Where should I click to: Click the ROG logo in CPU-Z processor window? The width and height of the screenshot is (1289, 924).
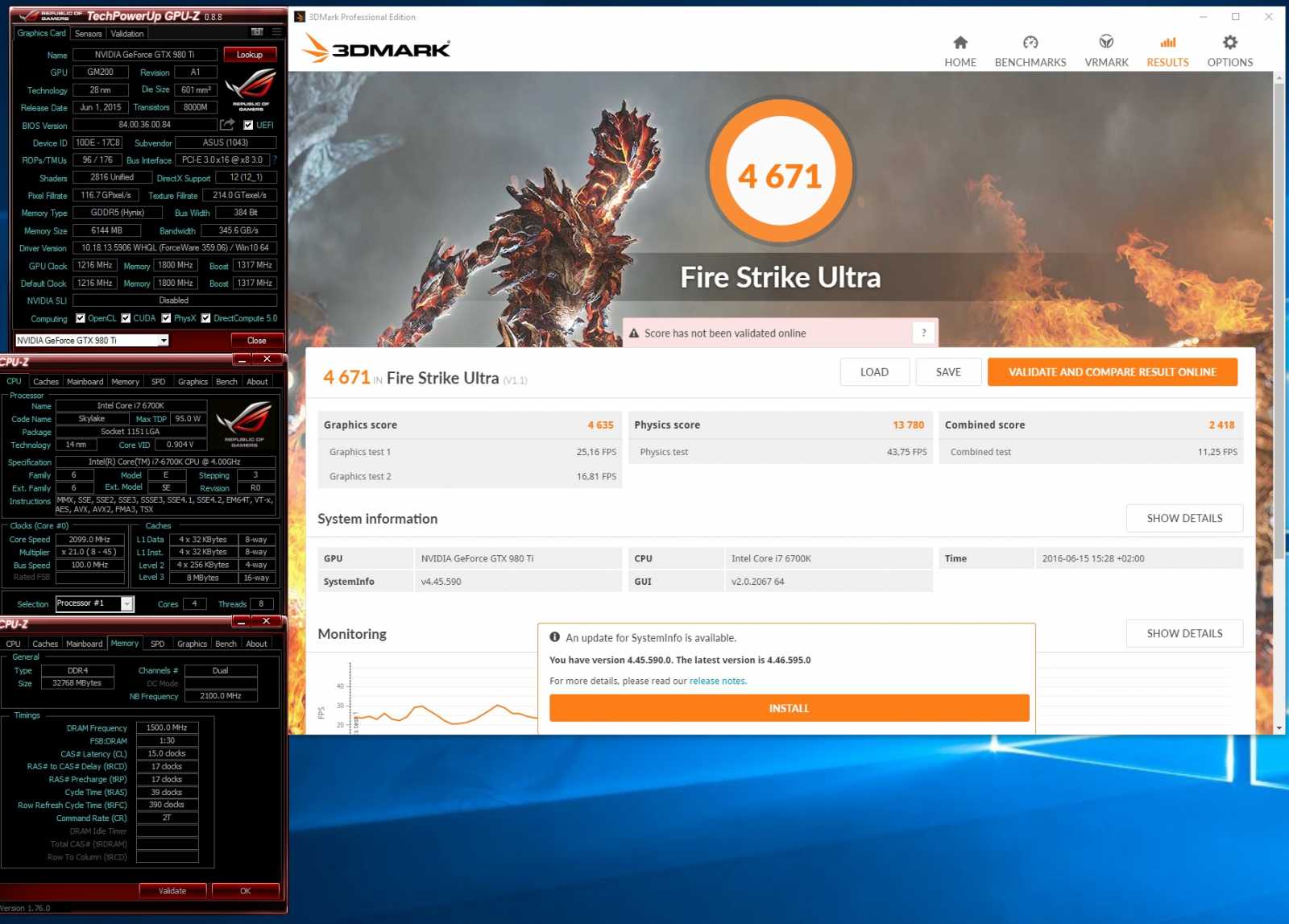pos(244,423)
